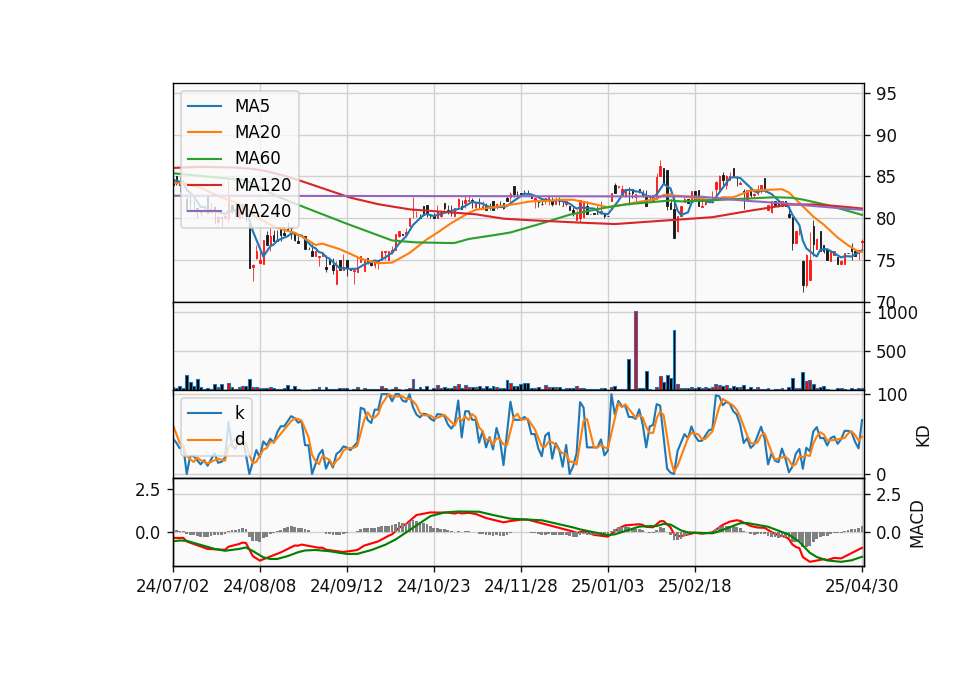Click the date label 25/01/03
The height and width of the screenshot is (690, 960).
click(x=608, y=586)
